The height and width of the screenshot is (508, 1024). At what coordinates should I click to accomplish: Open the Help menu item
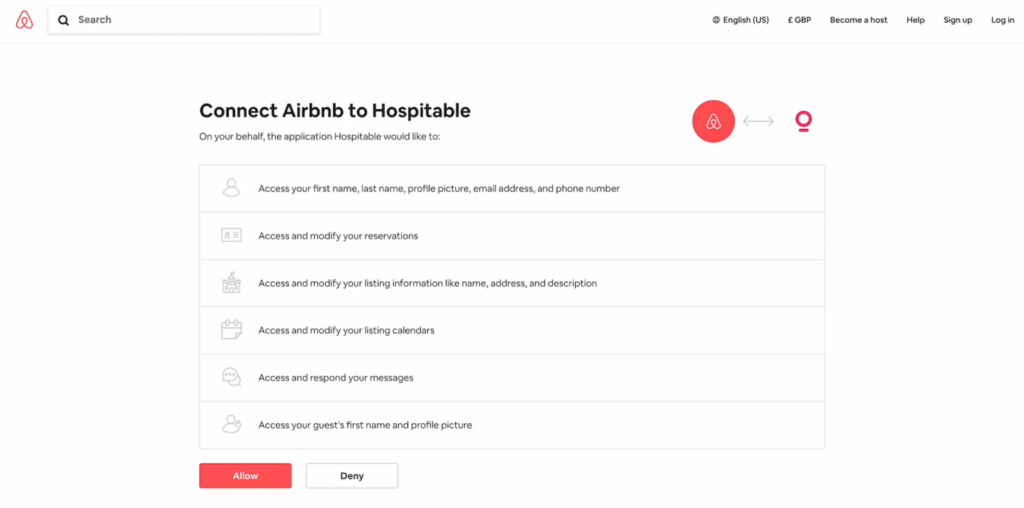pos(915,20)
